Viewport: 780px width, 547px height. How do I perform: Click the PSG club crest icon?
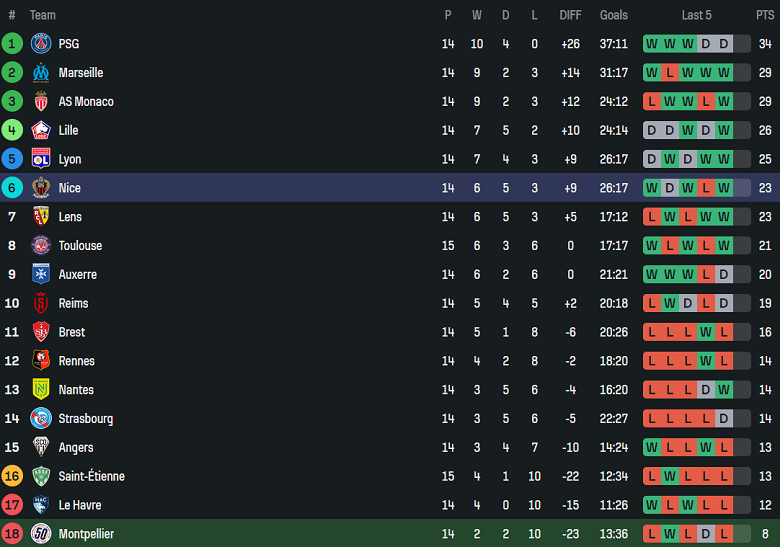click(41, 43)
